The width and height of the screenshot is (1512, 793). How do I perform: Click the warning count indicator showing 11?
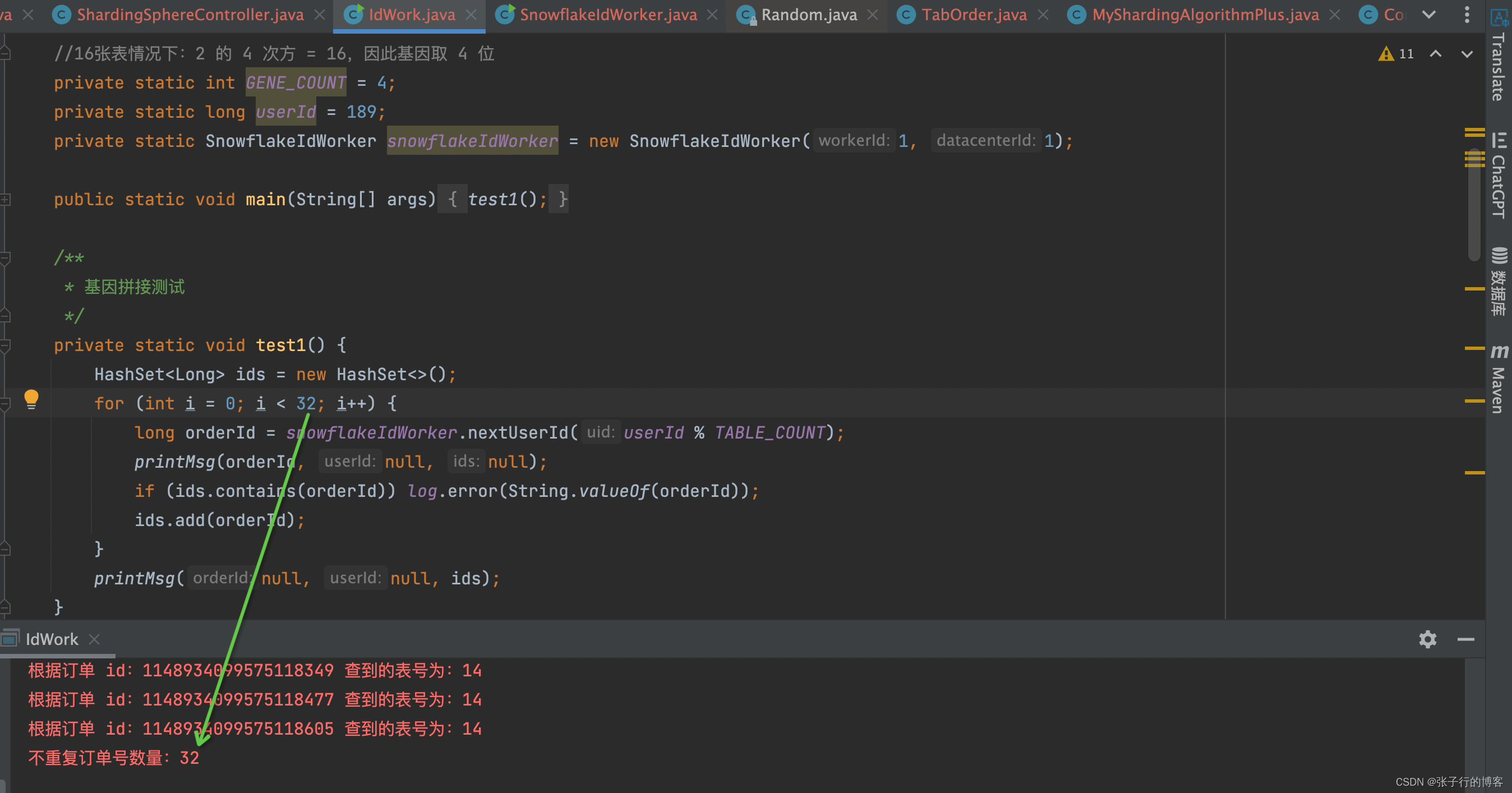pyautogui.click(x=1396, y=54)
